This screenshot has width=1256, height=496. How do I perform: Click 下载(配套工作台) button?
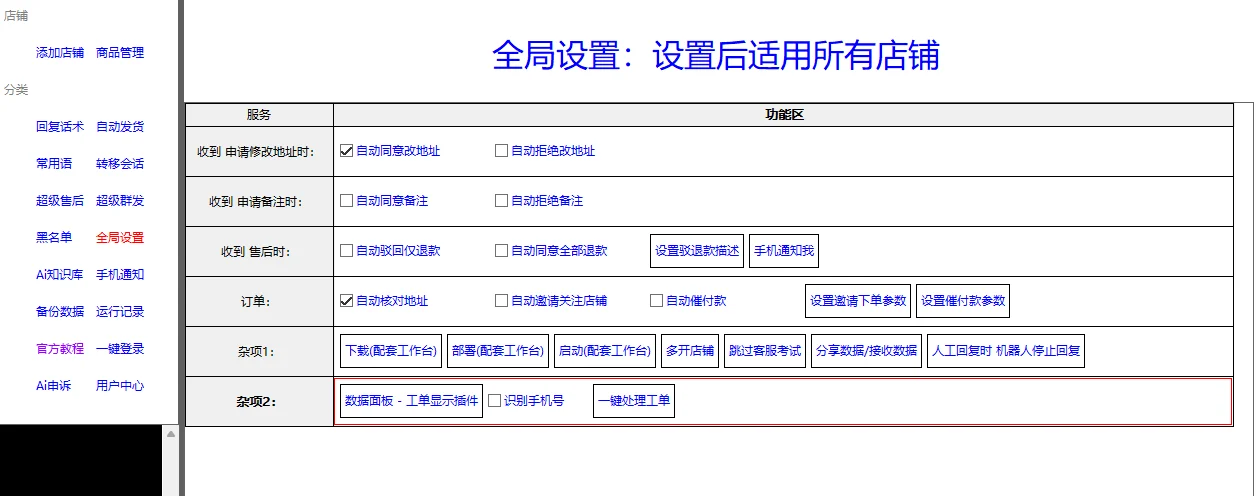pyautogui.click(x=391, y=351)
